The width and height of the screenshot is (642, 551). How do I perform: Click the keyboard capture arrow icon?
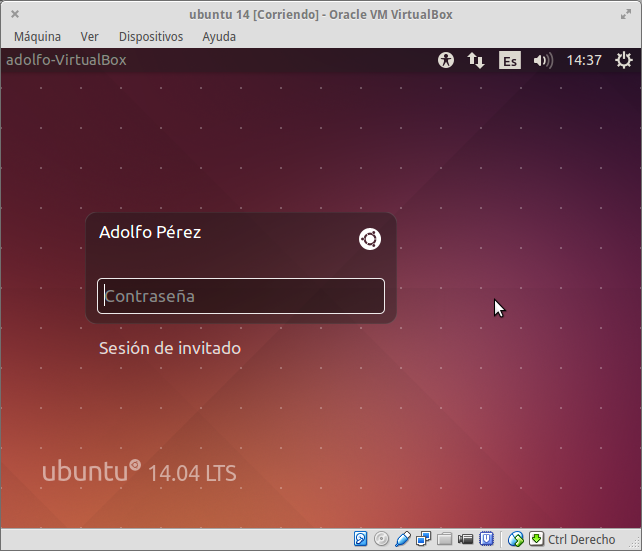click(536, 539)
